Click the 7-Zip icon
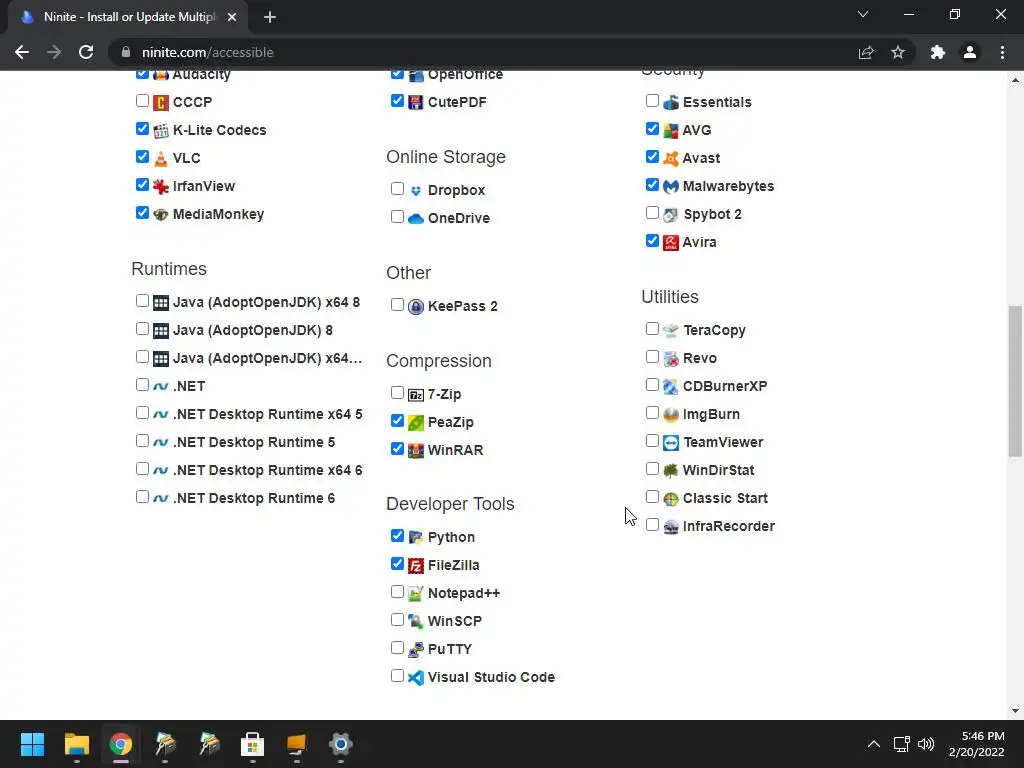Viewport: 1024px width, 768px height. pyautogui.click(x=415, y=394)
